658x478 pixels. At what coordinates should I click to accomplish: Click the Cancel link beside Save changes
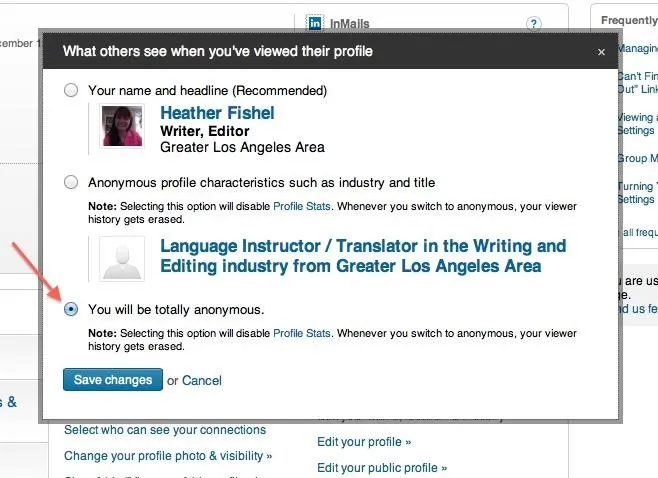tap(201, 381)
